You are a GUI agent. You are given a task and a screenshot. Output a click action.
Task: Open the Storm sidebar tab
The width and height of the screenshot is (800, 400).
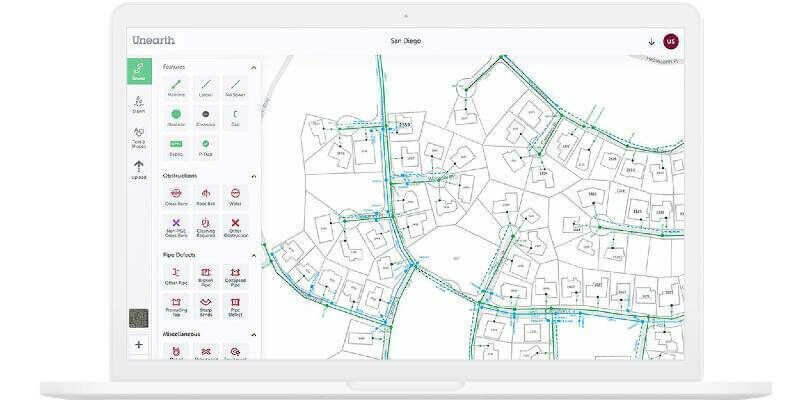click(x=139, y=104)
